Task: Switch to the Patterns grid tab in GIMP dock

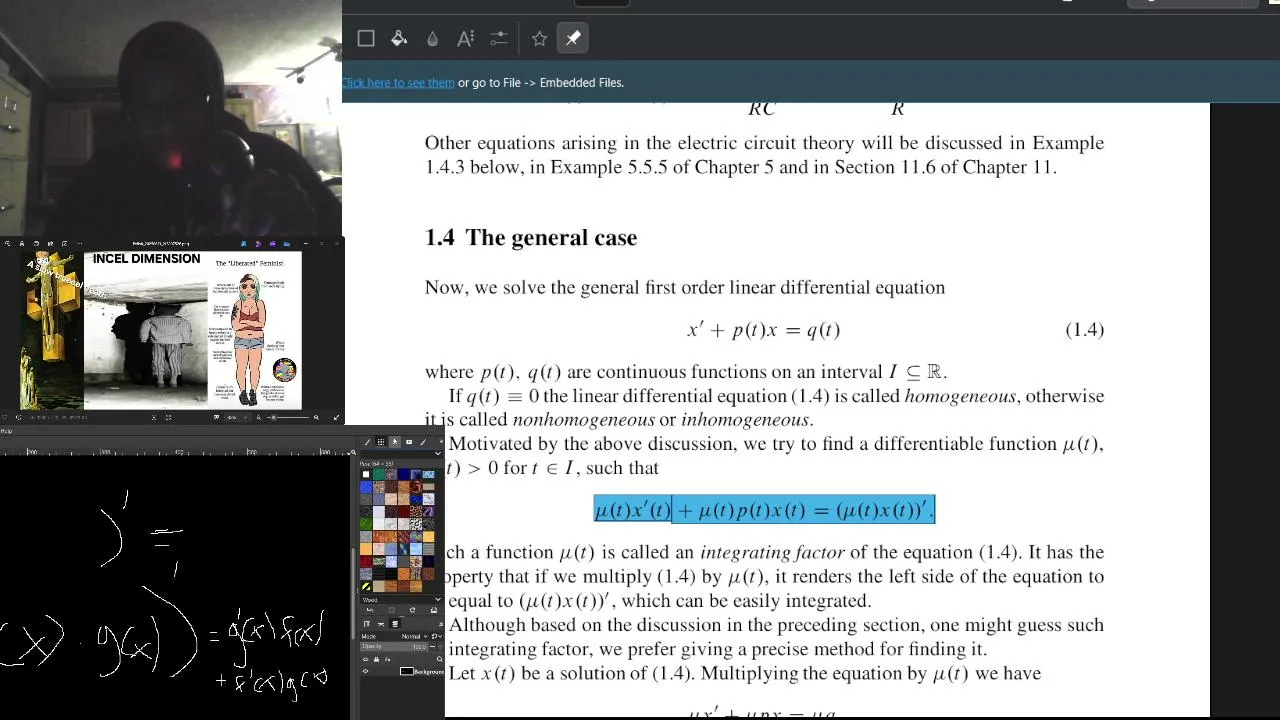Action: pyautogui.click(x=381, y=442)
